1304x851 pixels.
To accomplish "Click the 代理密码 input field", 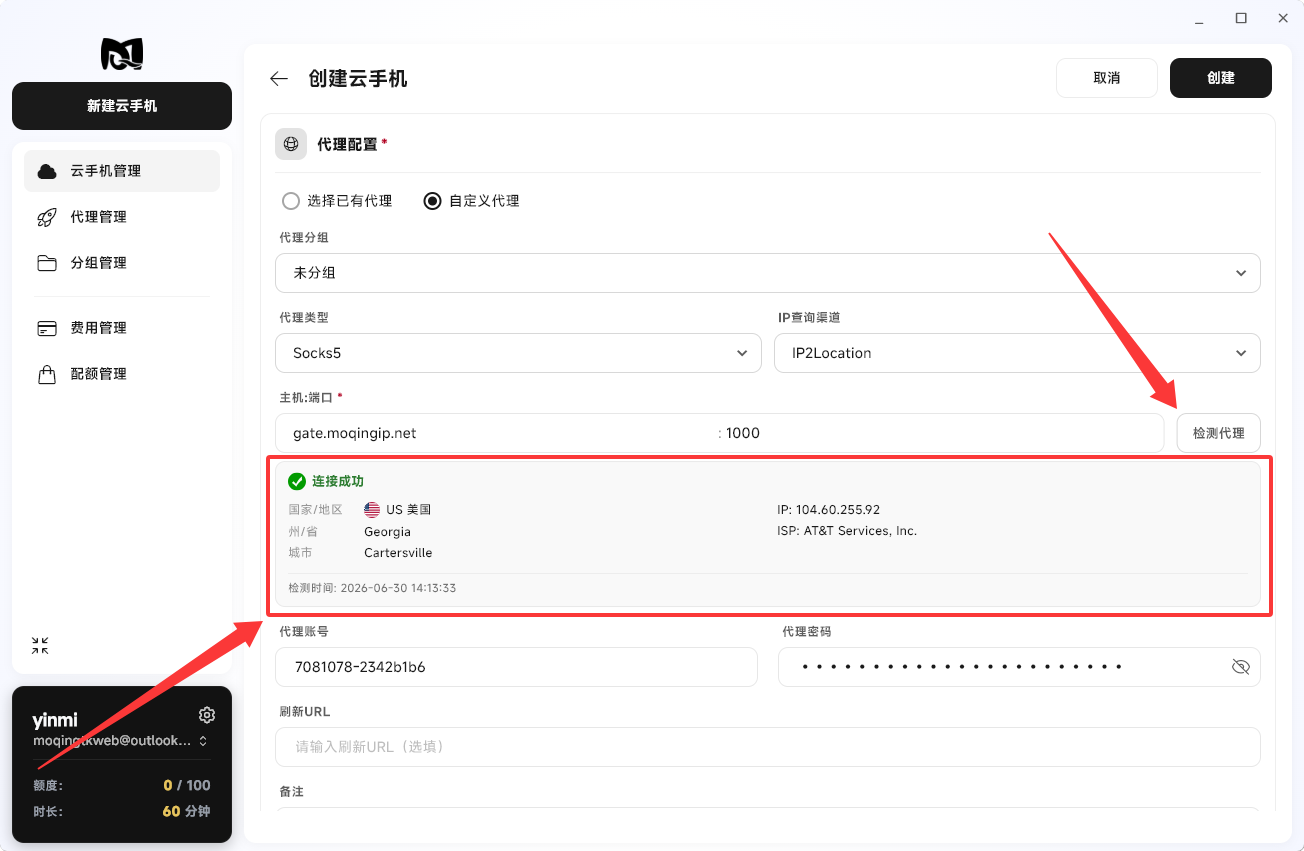I will [1019, 667].
